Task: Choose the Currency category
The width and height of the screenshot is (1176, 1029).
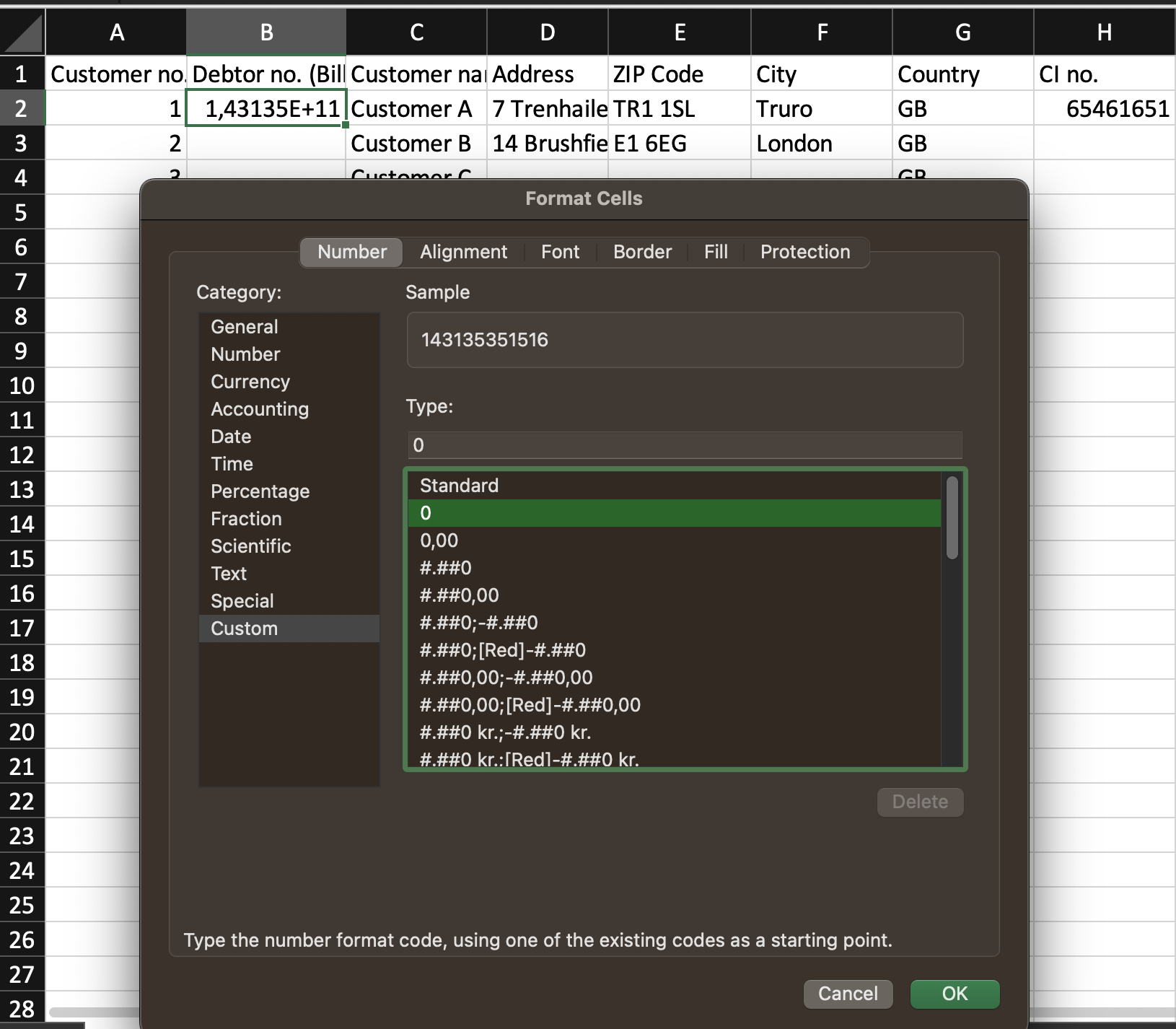Action: (250, 382)
